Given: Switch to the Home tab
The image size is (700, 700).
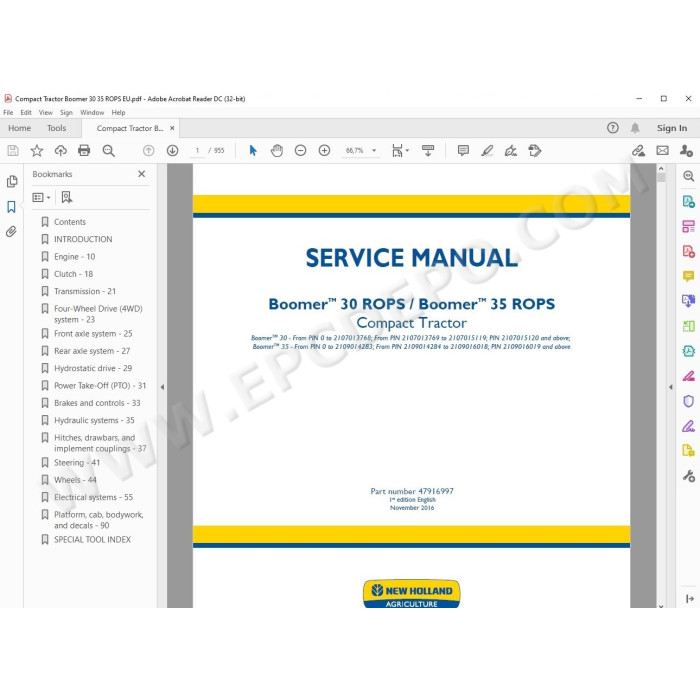Looking at the screenshot, I should (20, 128).
